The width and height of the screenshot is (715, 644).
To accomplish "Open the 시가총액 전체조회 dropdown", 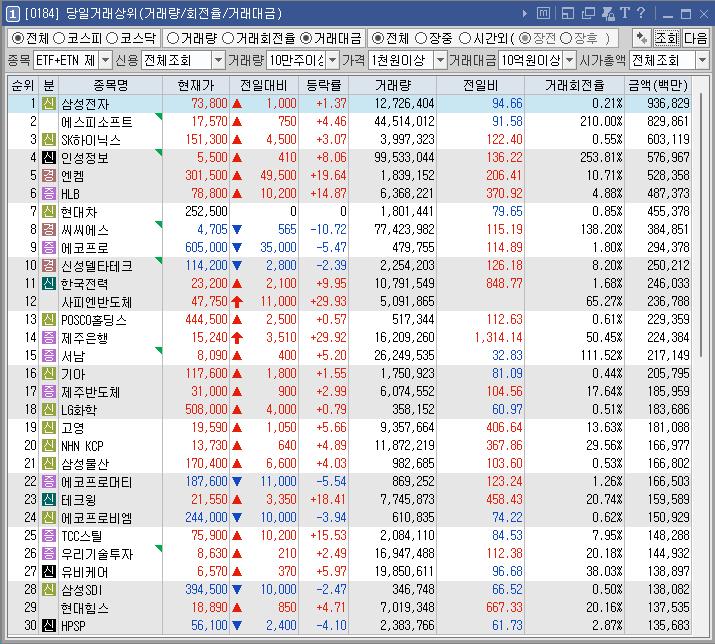I will point(702,60).
